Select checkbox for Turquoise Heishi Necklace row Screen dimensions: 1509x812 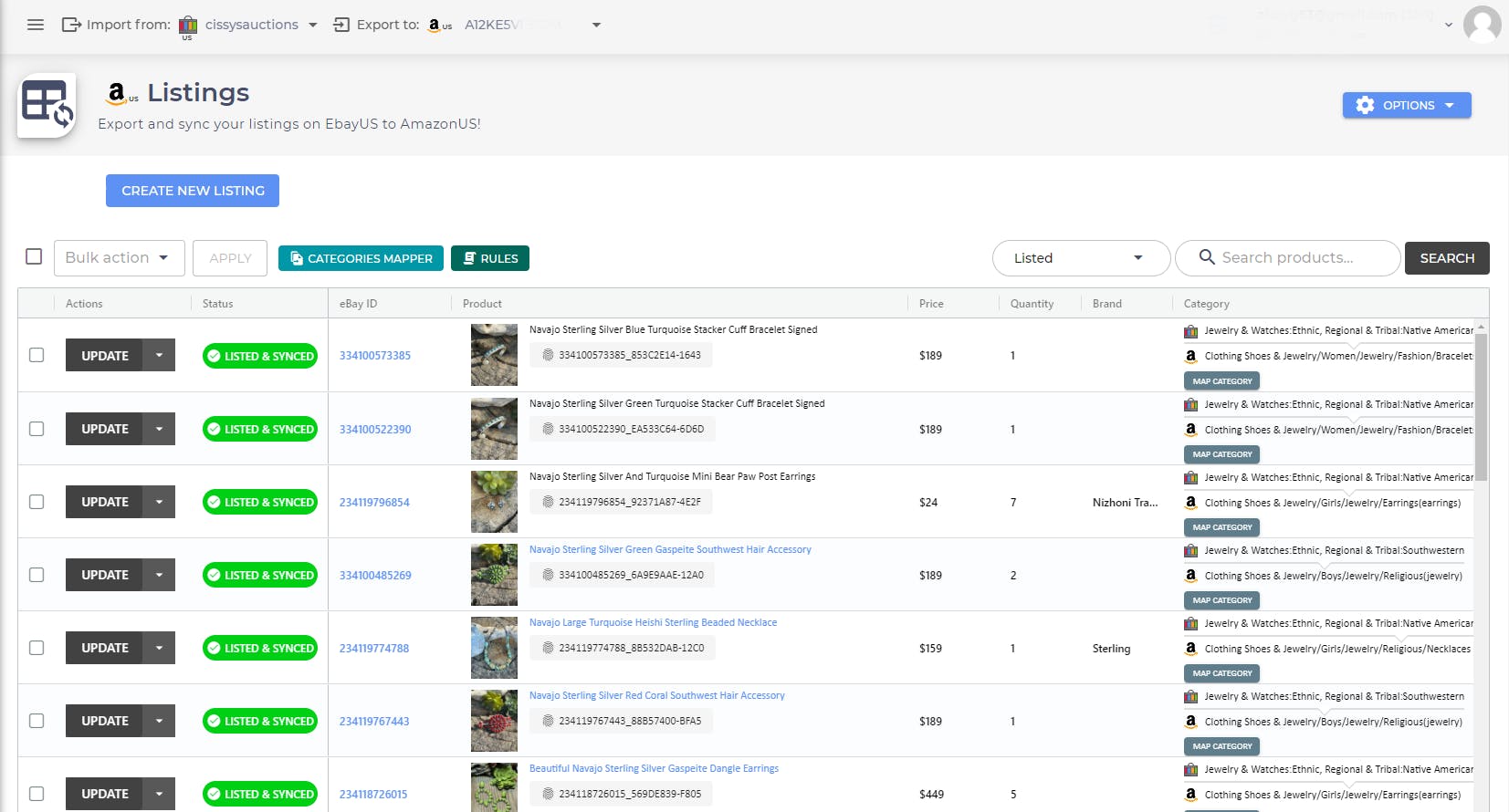pyautogui.click(x=37, y=648)
